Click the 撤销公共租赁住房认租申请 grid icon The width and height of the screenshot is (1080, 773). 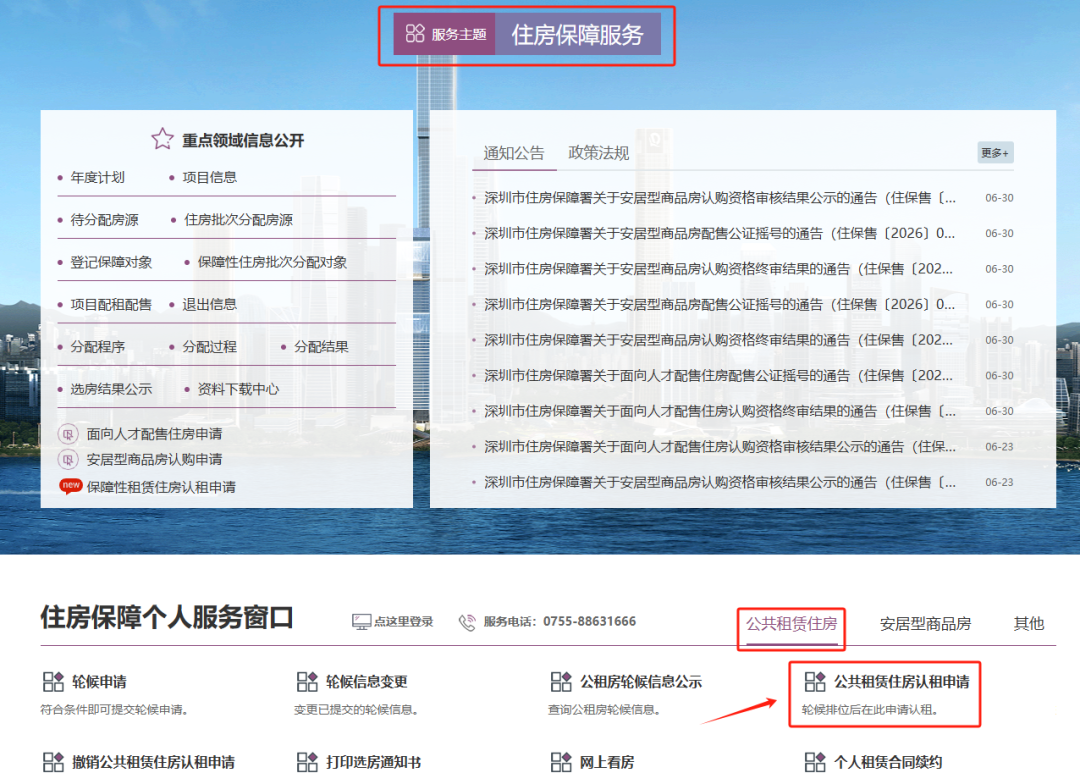(53, 762)
